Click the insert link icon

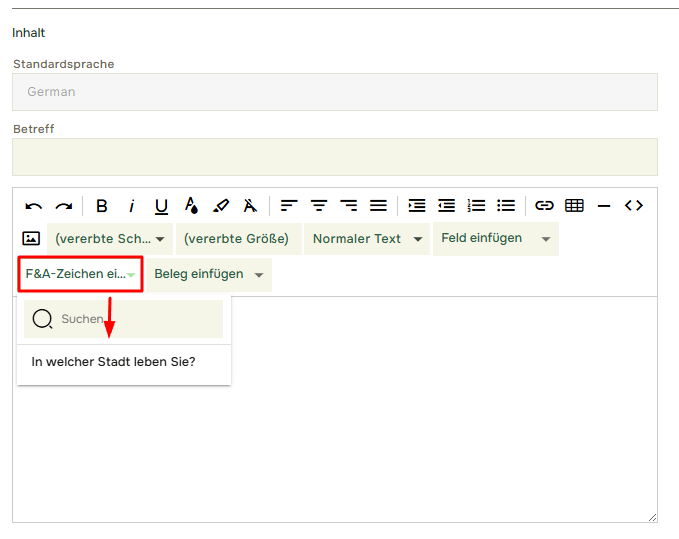pyautogui.click(x=544, y=206)
